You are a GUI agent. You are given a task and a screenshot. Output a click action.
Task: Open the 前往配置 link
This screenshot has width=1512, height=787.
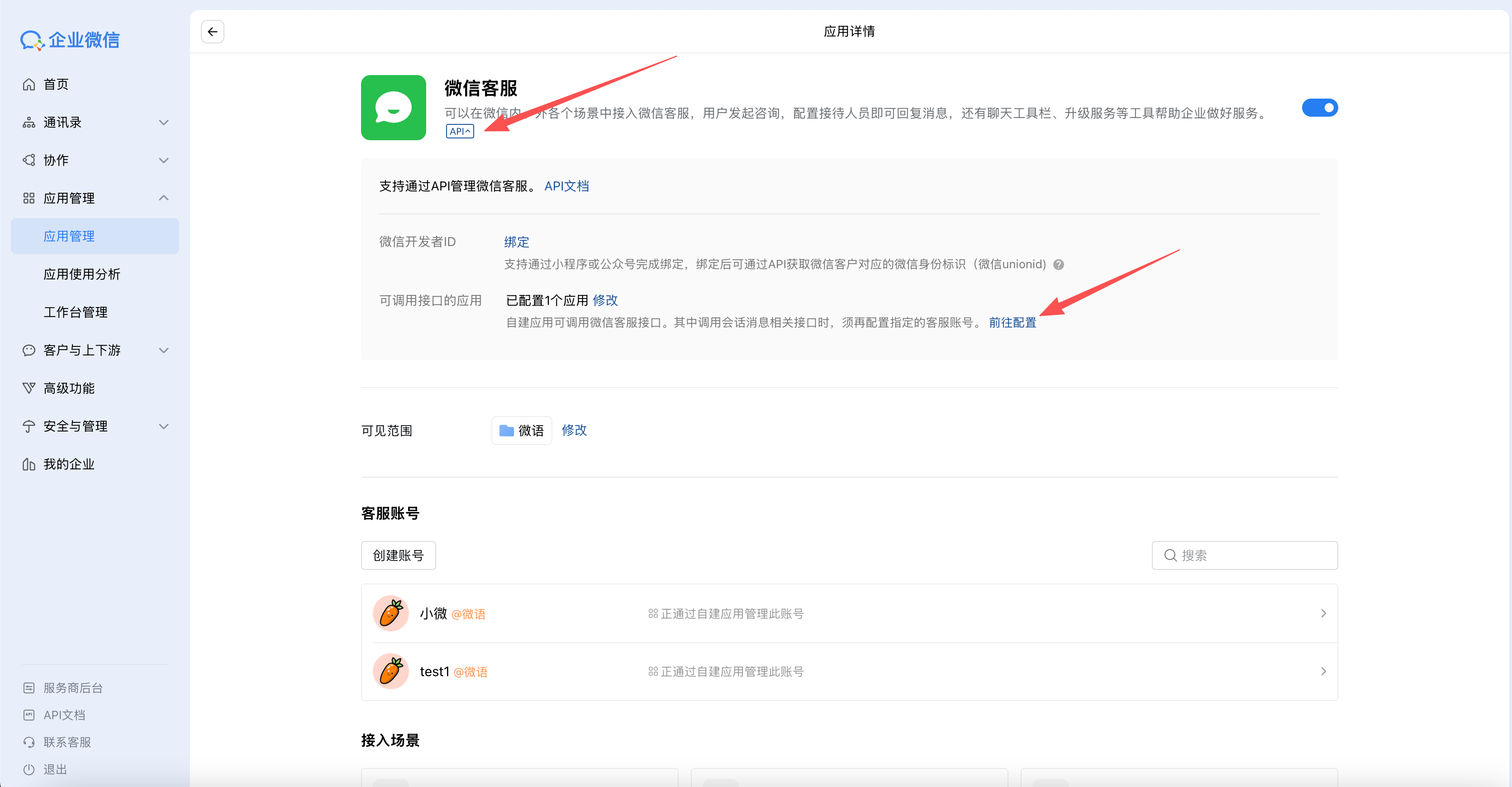click(x=1012, y=322)
